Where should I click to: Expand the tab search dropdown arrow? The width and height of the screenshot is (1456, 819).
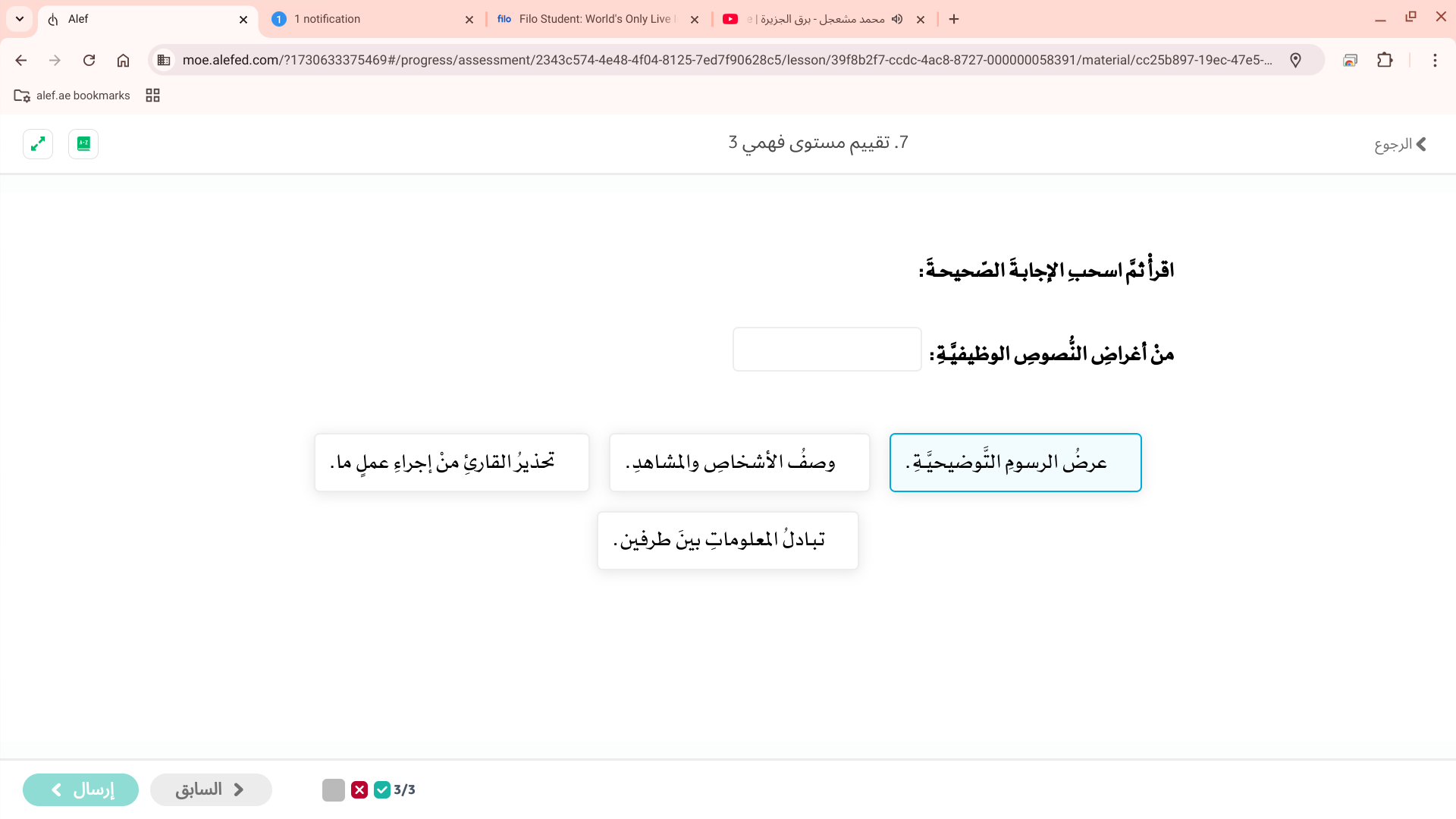[20, 19]
